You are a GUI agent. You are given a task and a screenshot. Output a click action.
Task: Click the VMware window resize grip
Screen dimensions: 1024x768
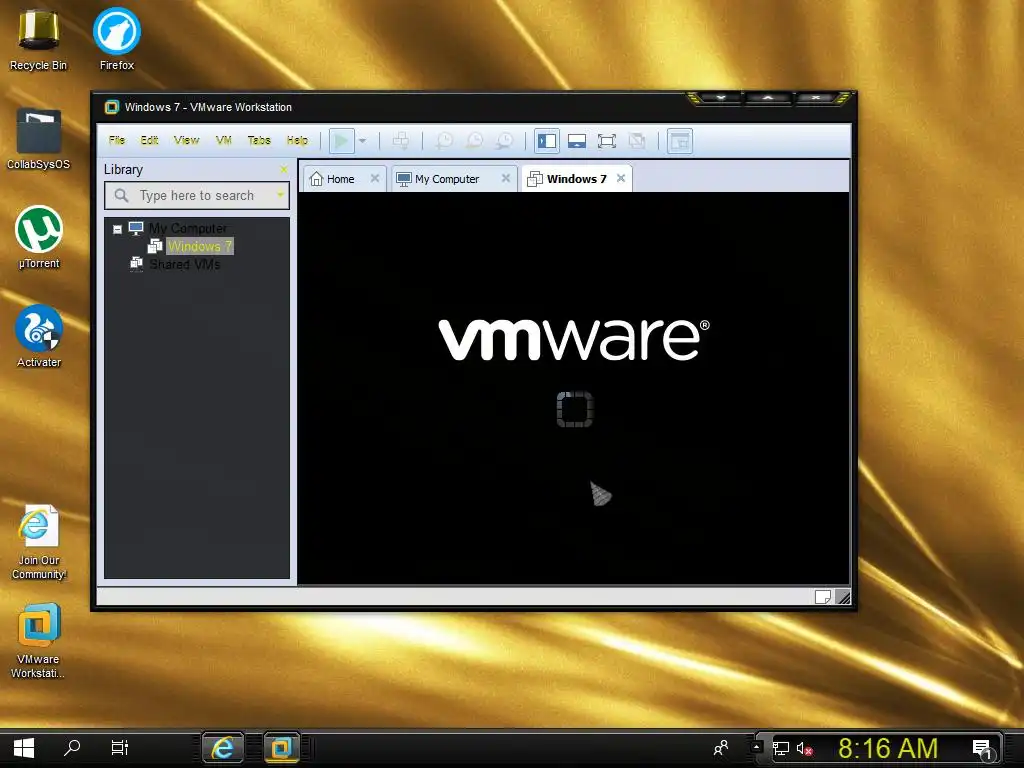coord(843,597)
